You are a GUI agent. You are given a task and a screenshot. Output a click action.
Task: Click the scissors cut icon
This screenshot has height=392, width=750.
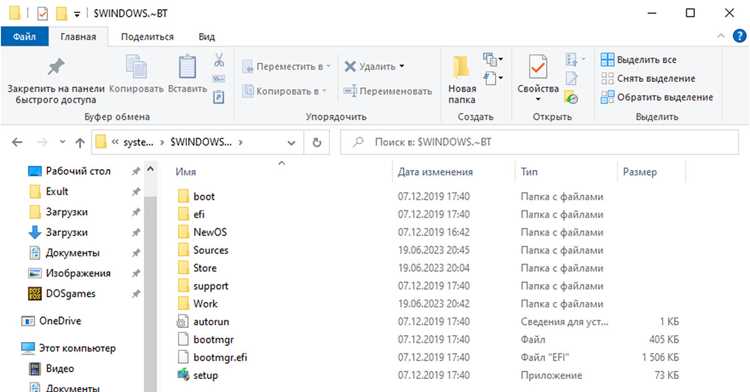pyautogui.click(x=219, y=60)
